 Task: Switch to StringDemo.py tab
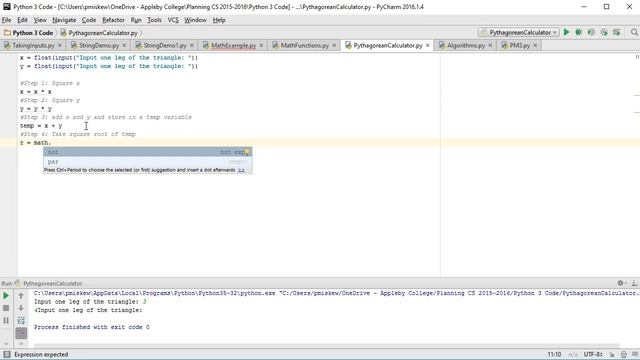(99, 45)
